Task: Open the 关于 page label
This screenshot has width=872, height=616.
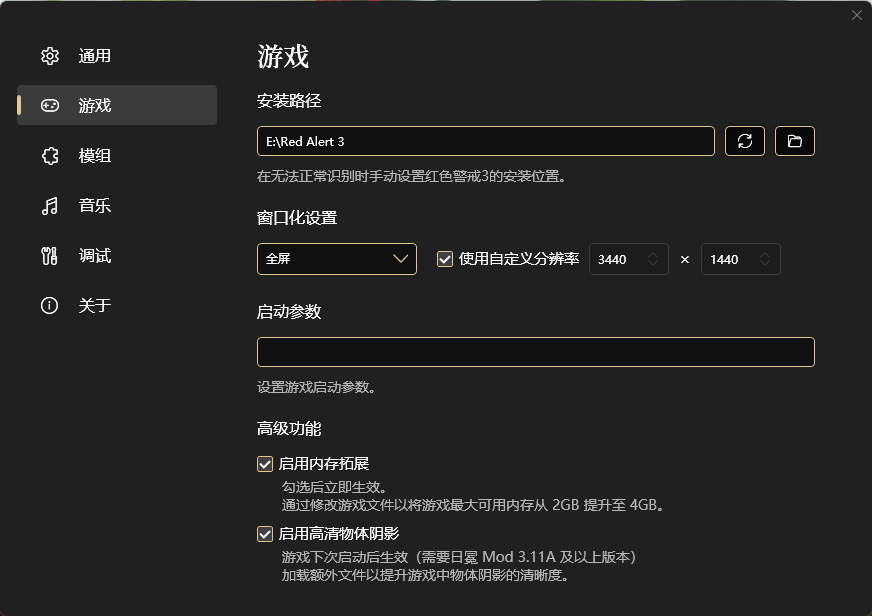Action: pyautogui.click(x=95, y=306)
